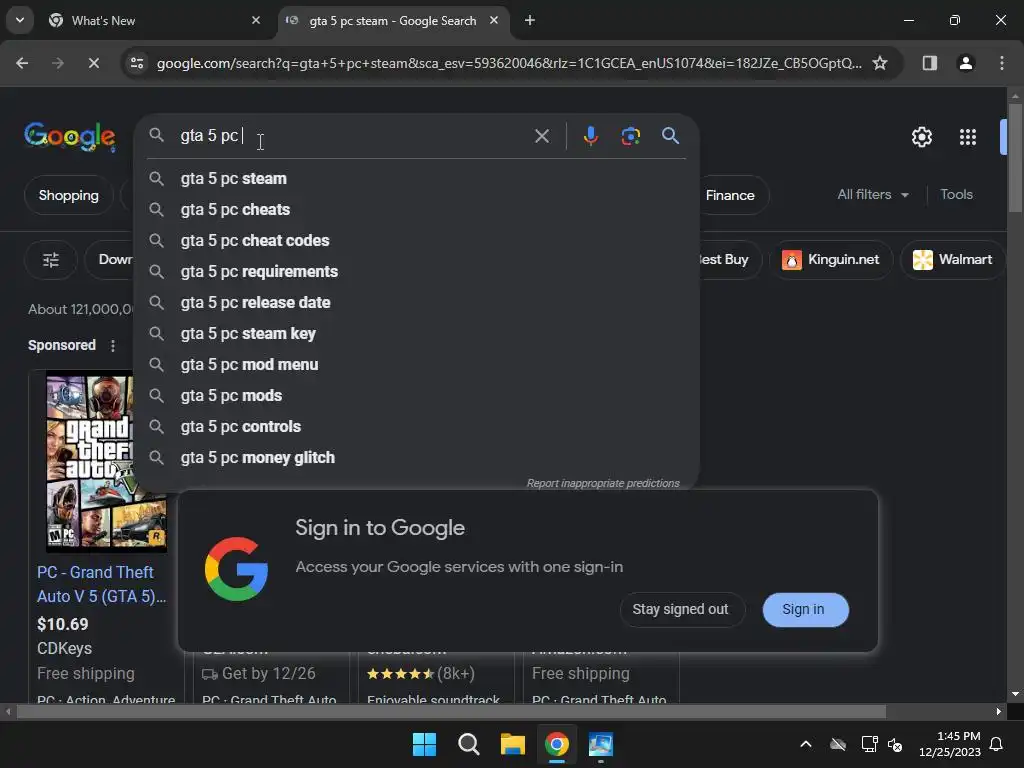This screenshot has height=768, width=1024.
Task: Filter by Kinguin.net store
Action: coord(831,260)
